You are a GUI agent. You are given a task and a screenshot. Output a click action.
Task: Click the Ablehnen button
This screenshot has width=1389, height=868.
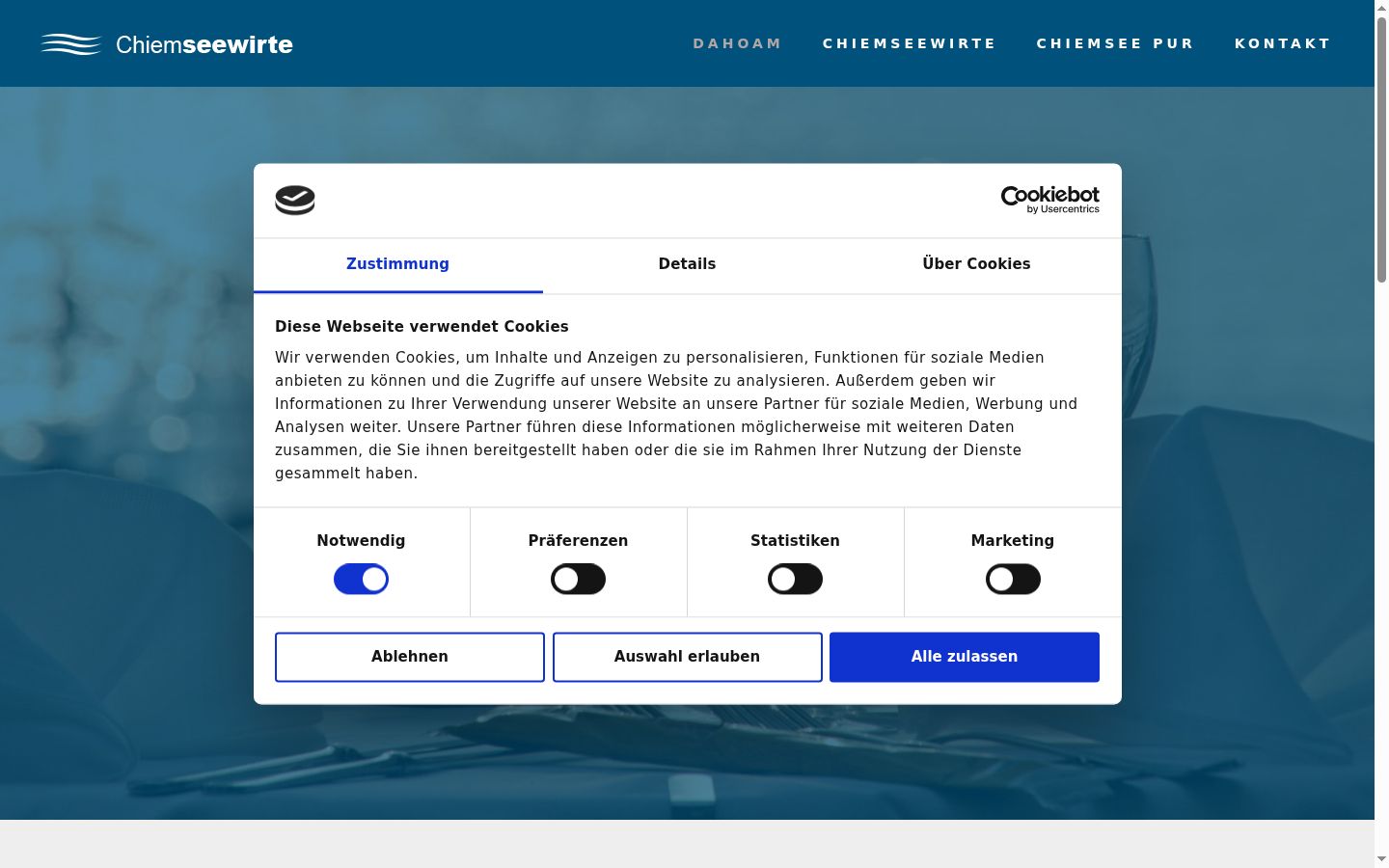click(410, 657)
